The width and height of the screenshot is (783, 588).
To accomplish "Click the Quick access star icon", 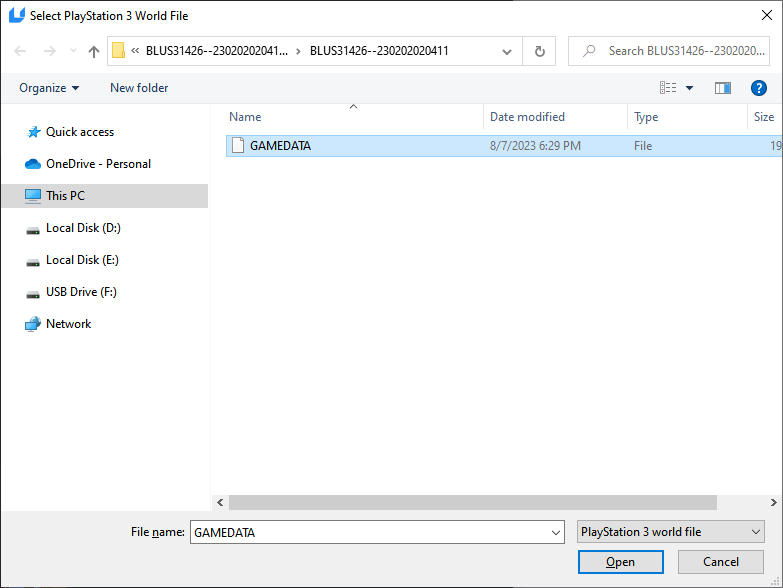I will 33,132.
